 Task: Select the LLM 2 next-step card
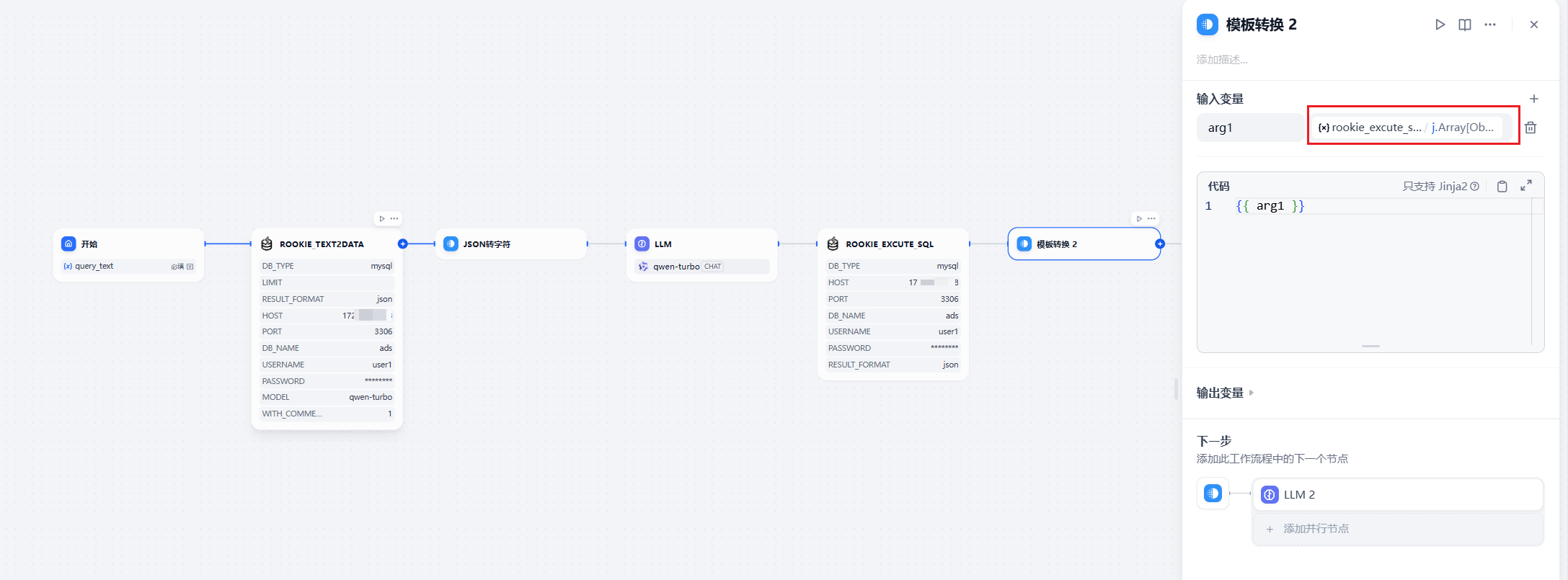[1397, 494]
